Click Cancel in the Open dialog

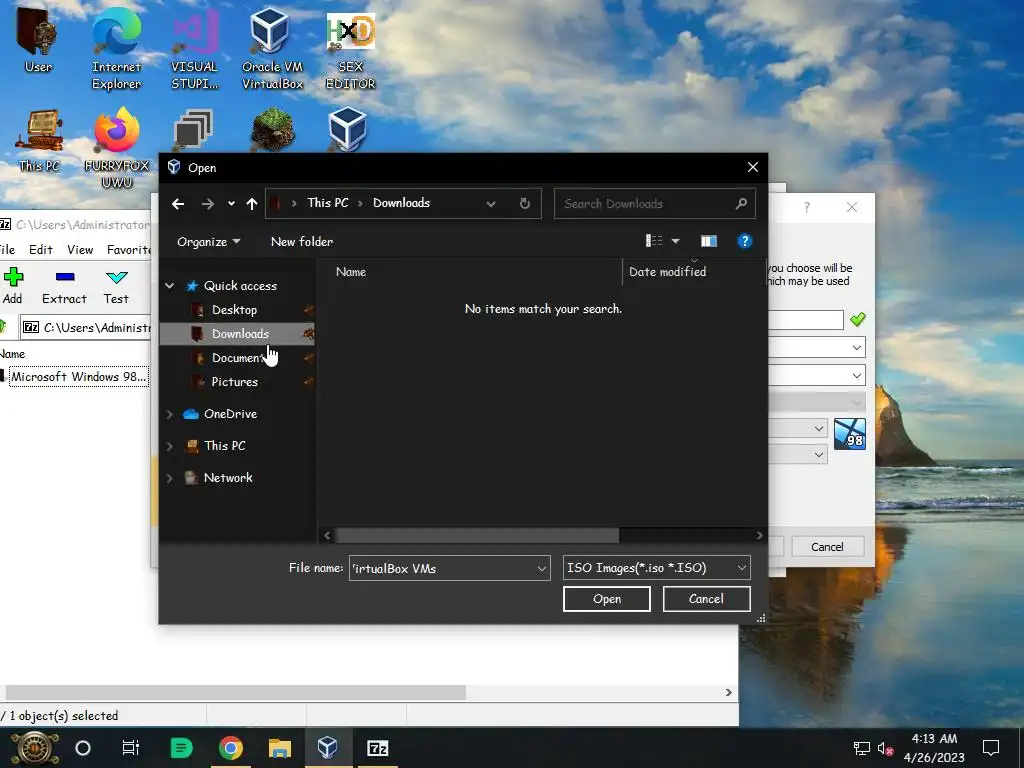point(706,599)
